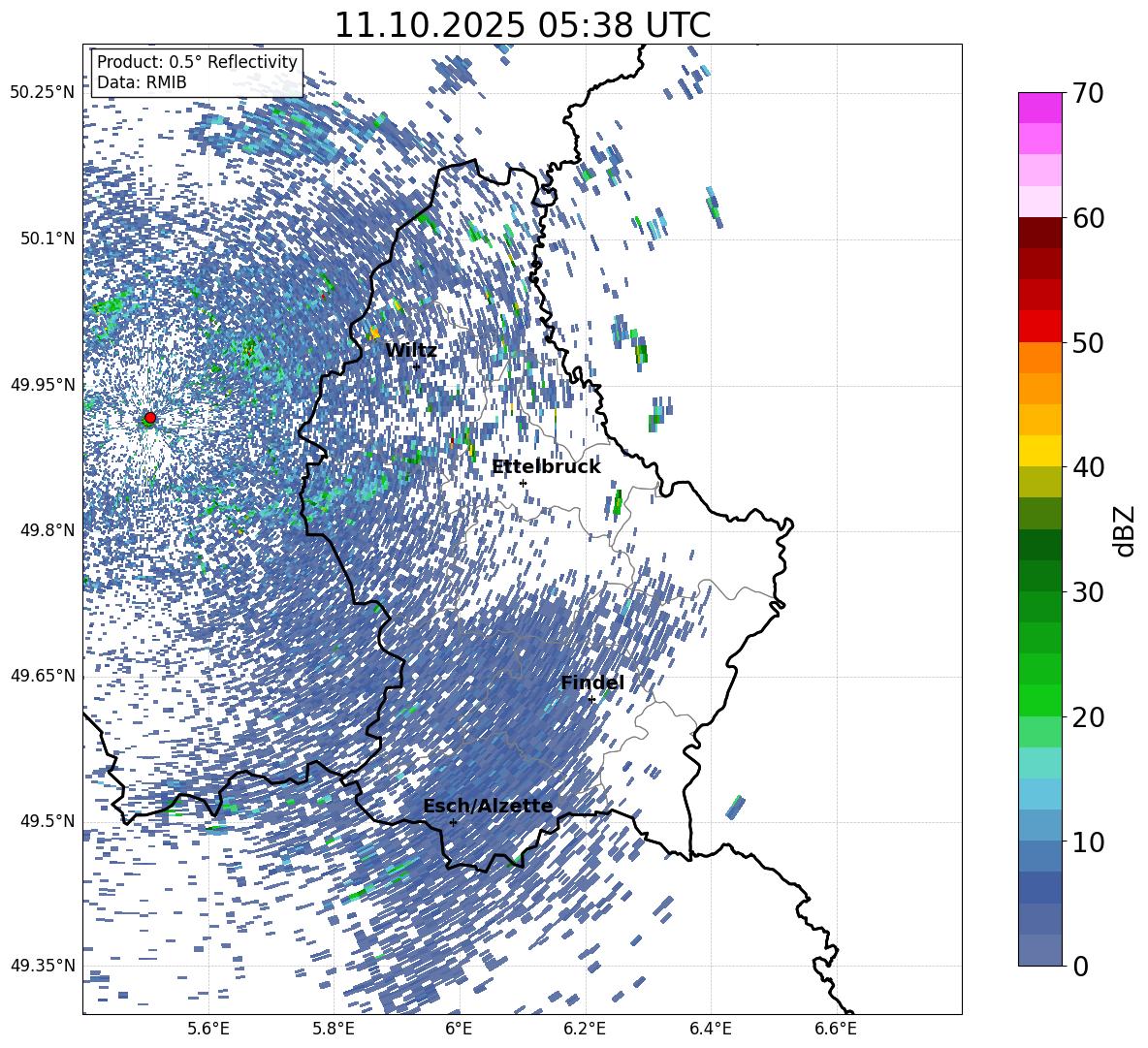Click the colorbar value 0
Screen dimensions: 1148x1048
(1080, 966)
